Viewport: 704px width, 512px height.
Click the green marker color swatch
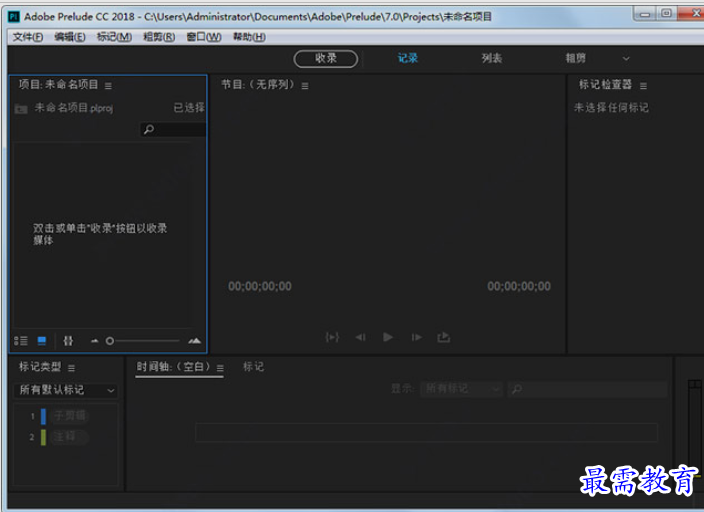44,437
